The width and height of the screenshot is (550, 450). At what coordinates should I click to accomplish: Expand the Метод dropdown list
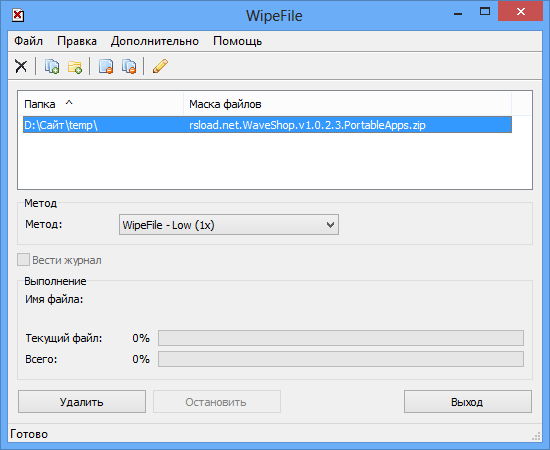[x=229, y=225]
